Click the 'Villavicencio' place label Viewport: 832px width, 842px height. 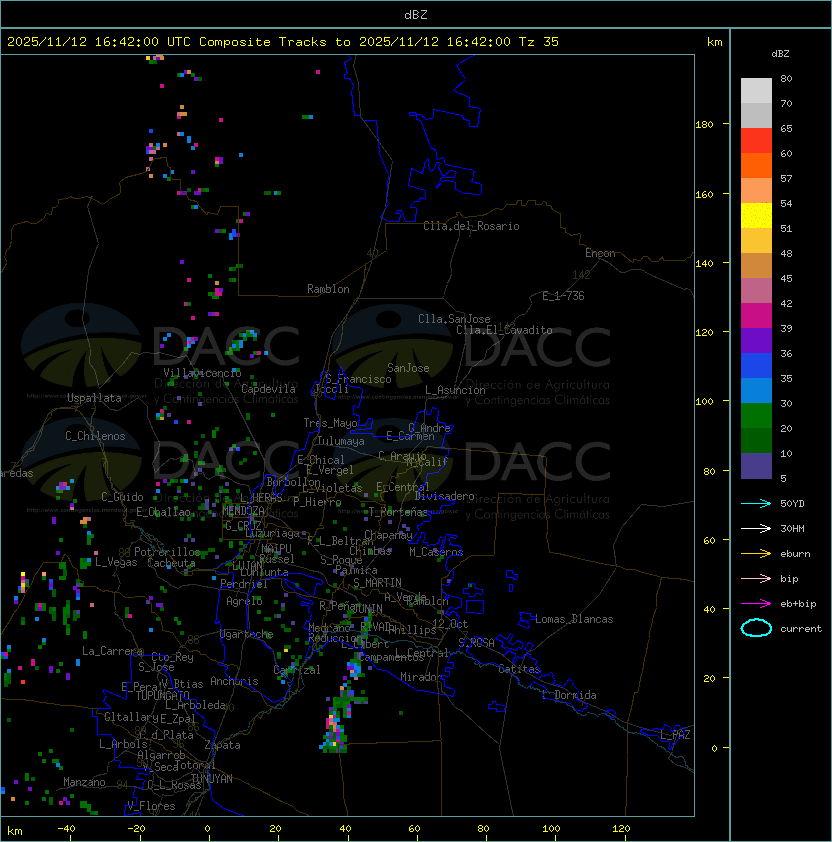pos(202,373)
